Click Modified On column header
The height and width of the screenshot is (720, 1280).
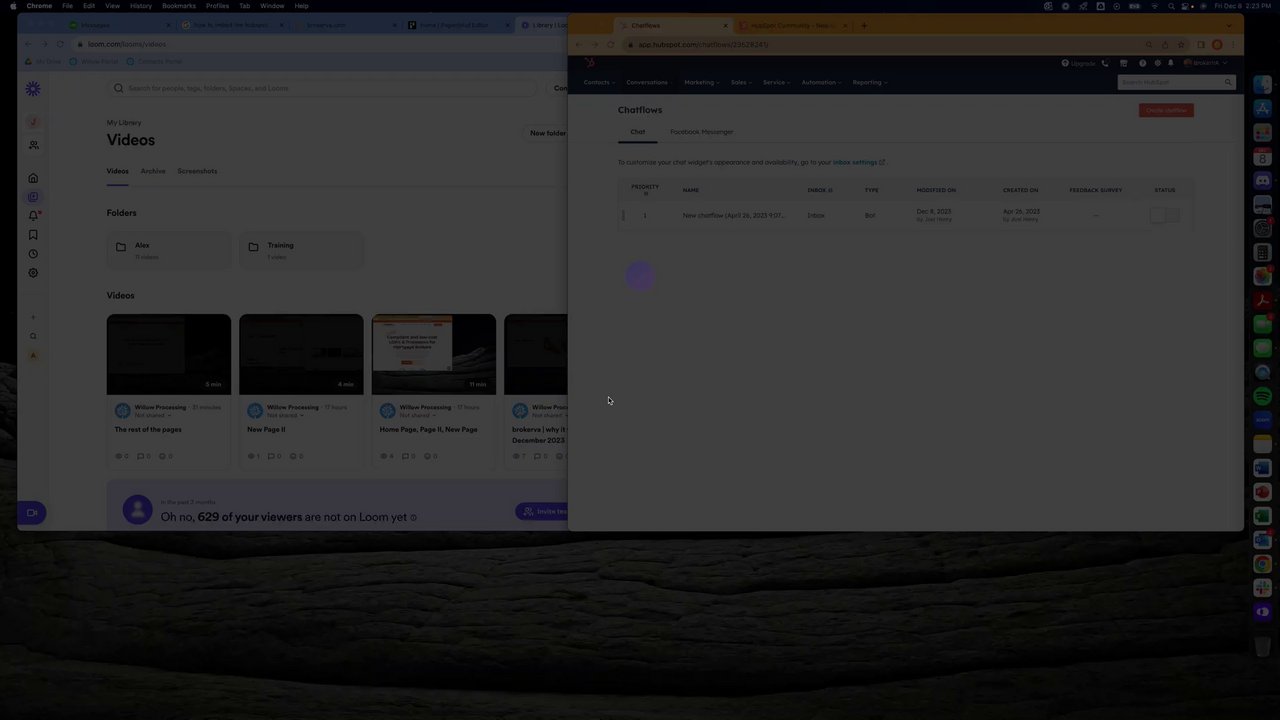tap(936, 190)
